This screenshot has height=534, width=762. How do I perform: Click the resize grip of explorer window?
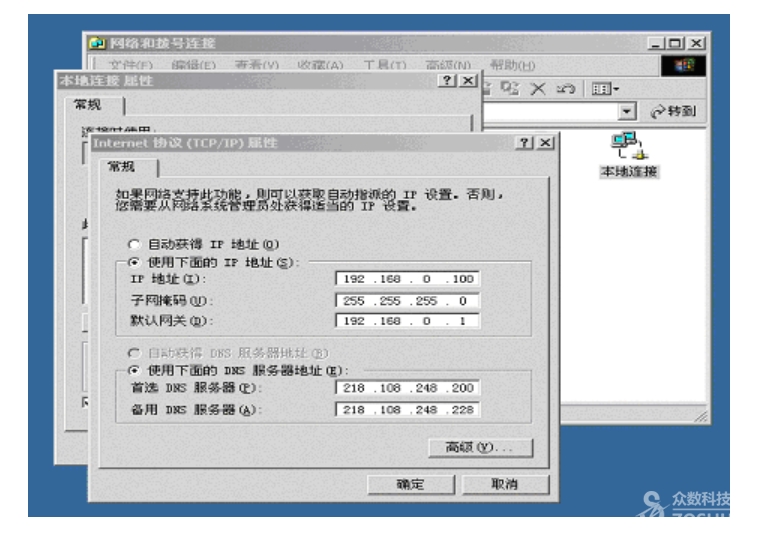click(x=701, y=416)
